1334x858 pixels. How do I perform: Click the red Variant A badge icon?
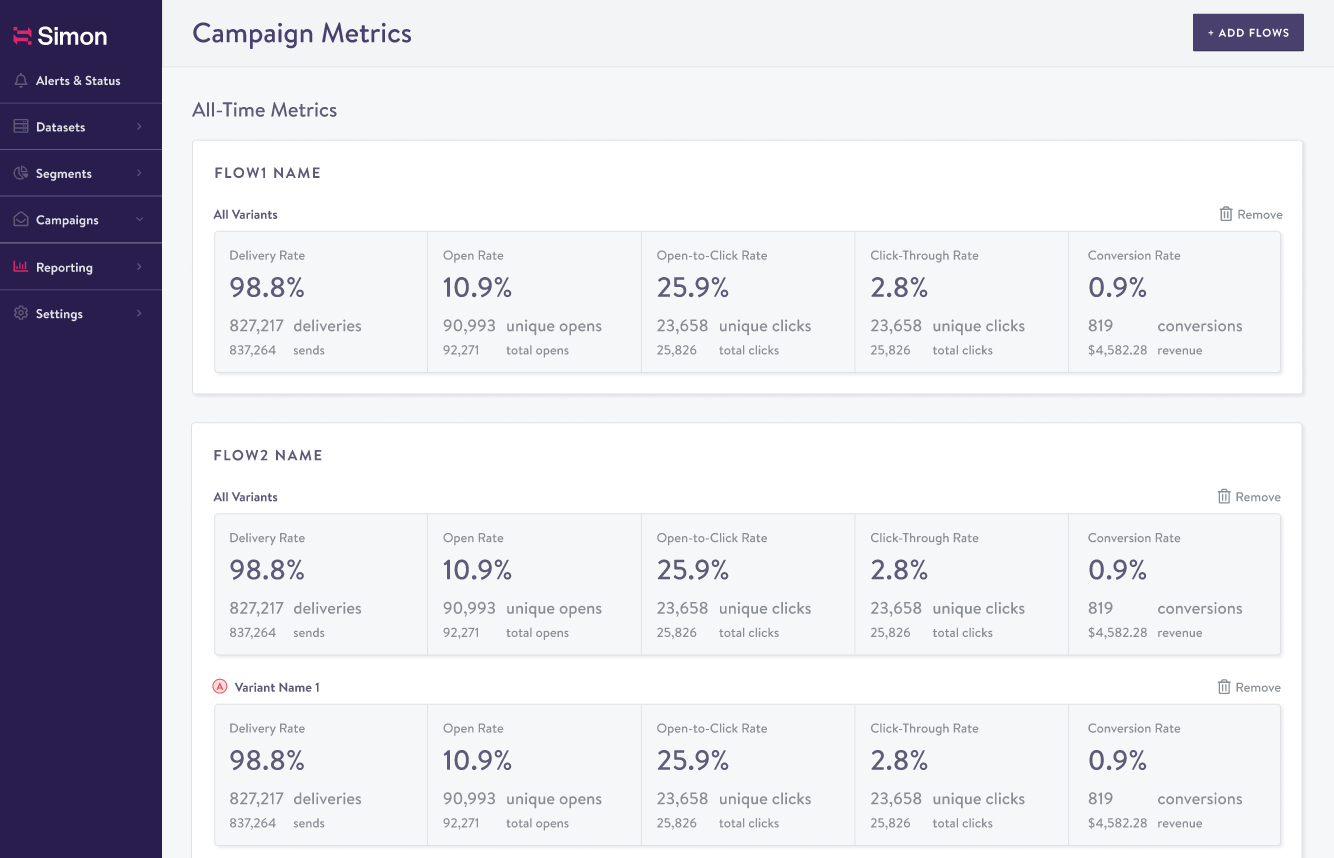pyautogui.click(x=220, y=687)
